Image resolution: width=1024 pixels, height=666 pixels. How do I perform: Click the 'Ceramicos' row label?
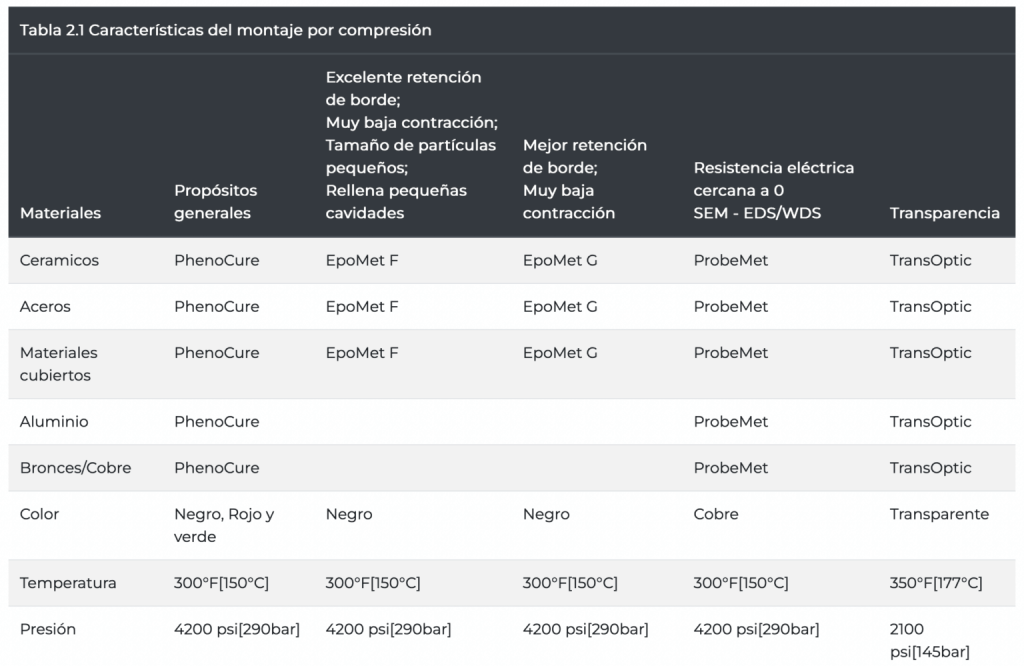click(x=59, y=260)
